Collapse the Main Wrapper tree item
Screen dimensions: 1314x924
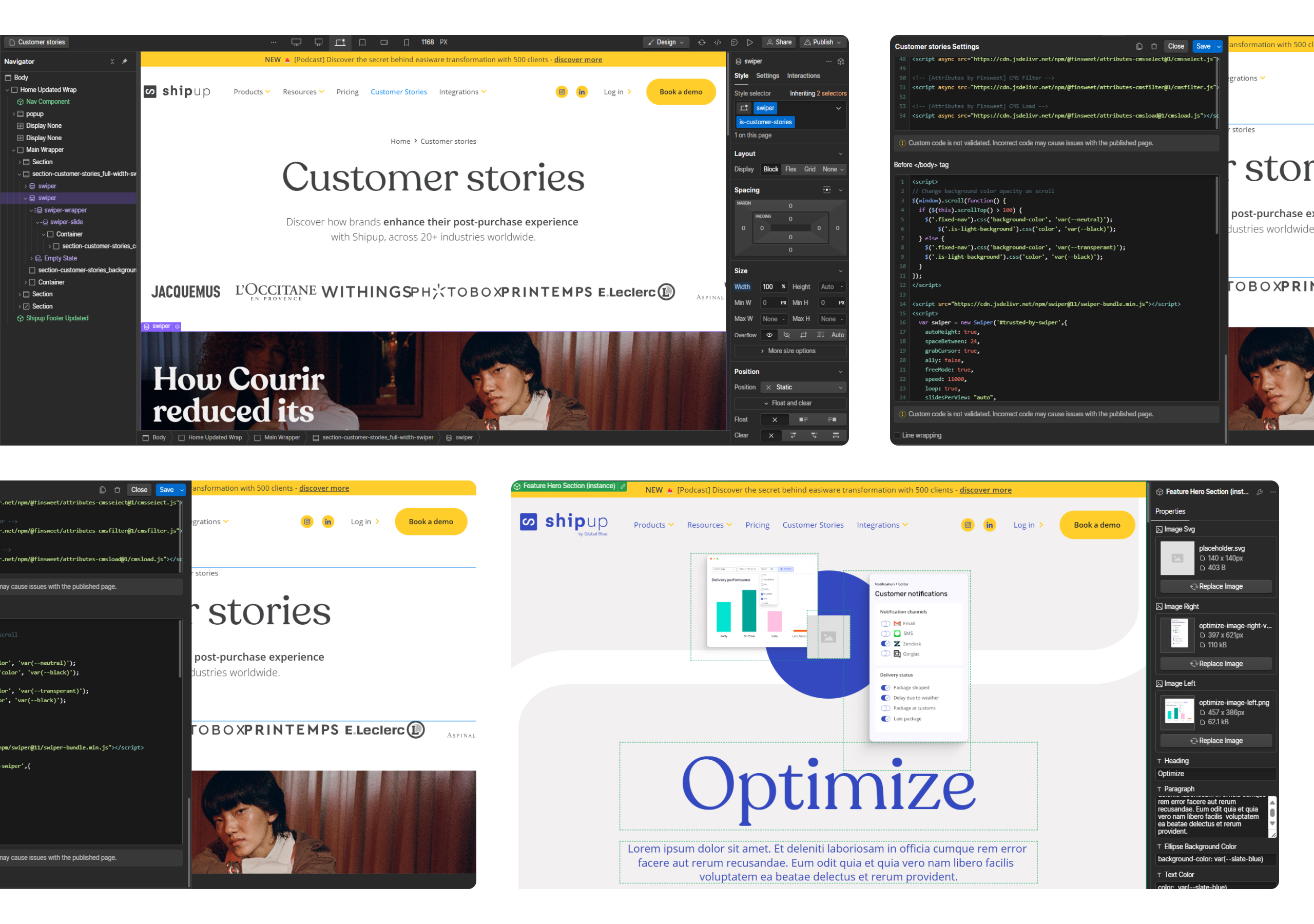(14, 150)
